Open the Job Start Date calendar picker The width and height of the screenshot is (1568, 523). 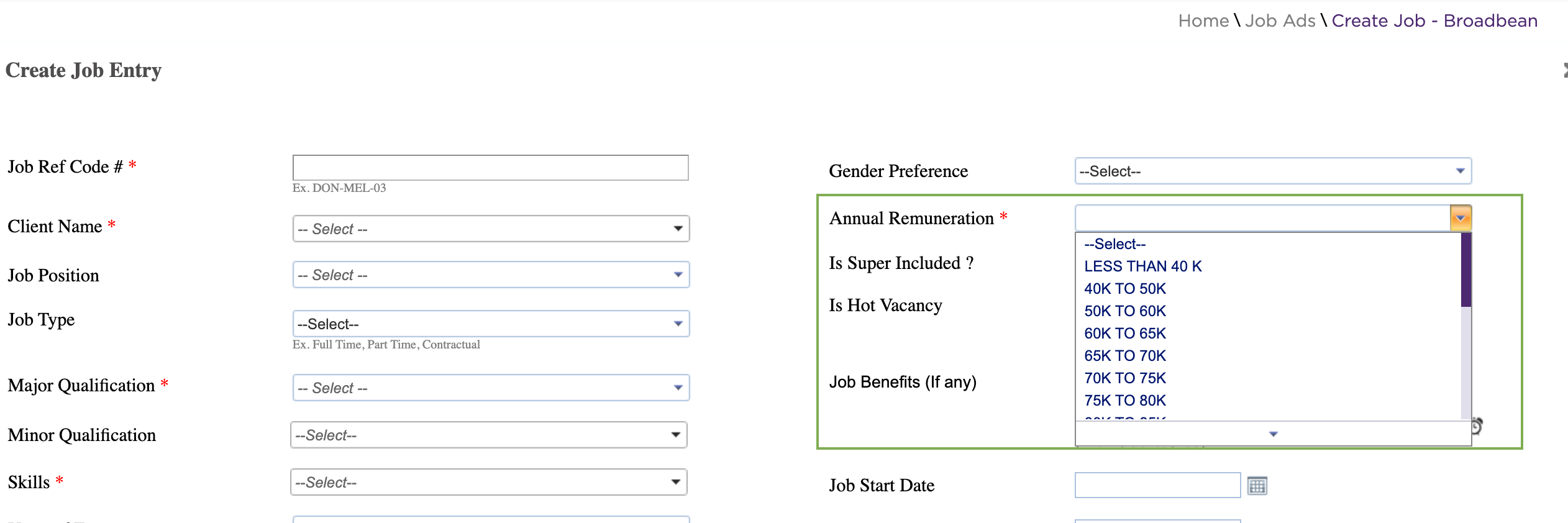pyautogui.click(x=1257, y=486)
